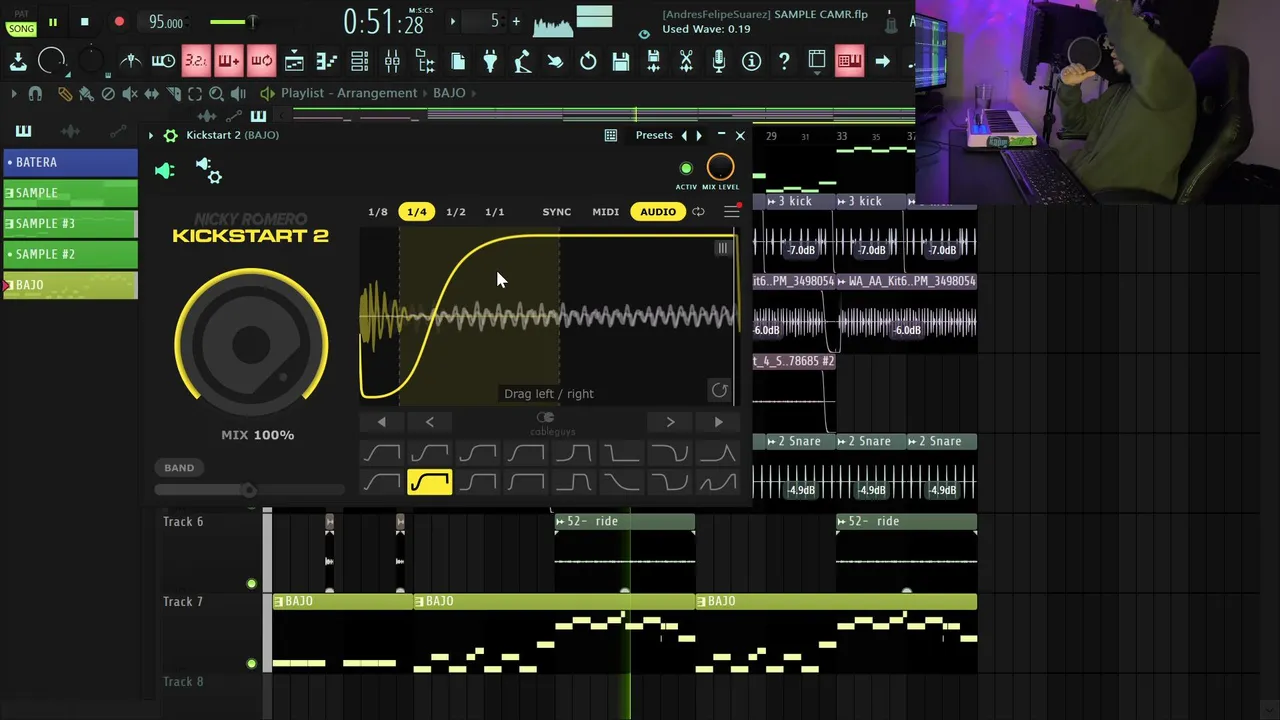This screenshot has width=1280, height=720.
Task: Open pattern selector arrow before 5
Action: 453,21
